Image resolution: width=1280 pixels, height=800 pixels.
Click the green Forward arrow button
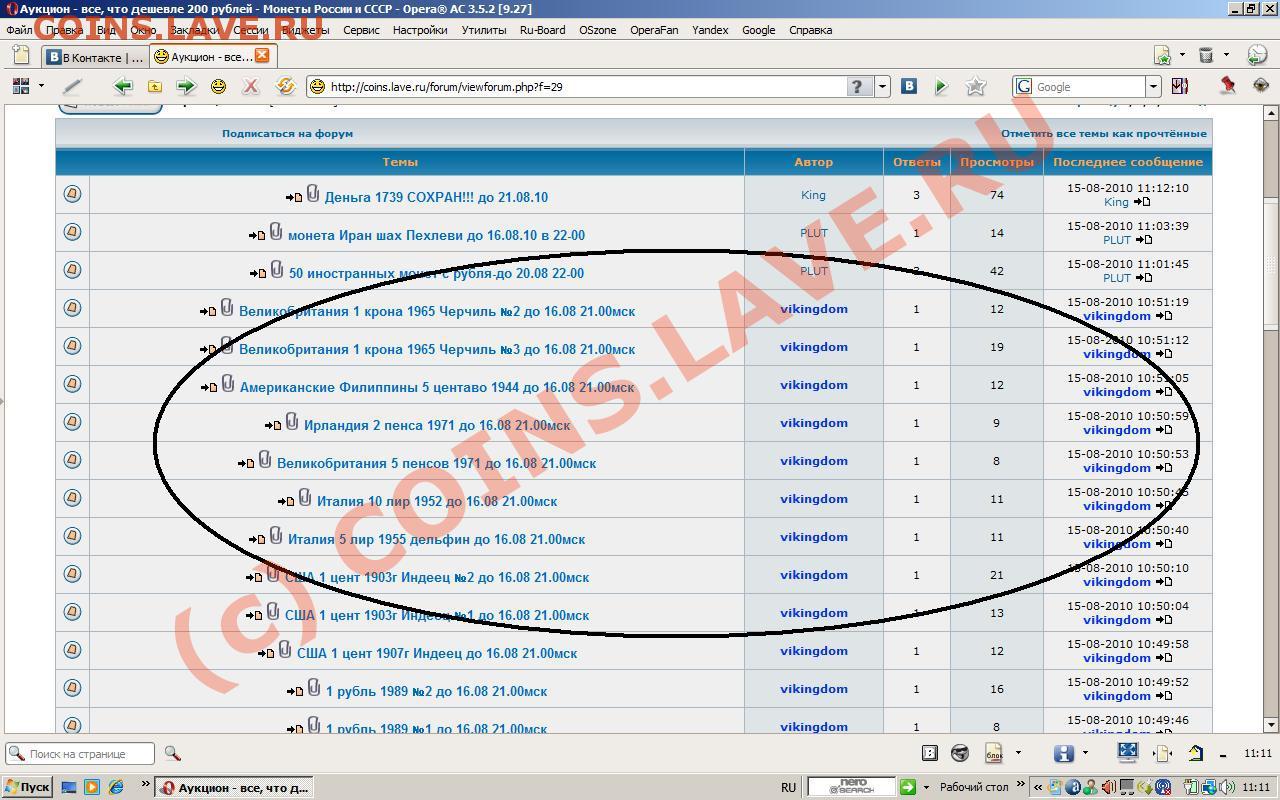(185, 87)
